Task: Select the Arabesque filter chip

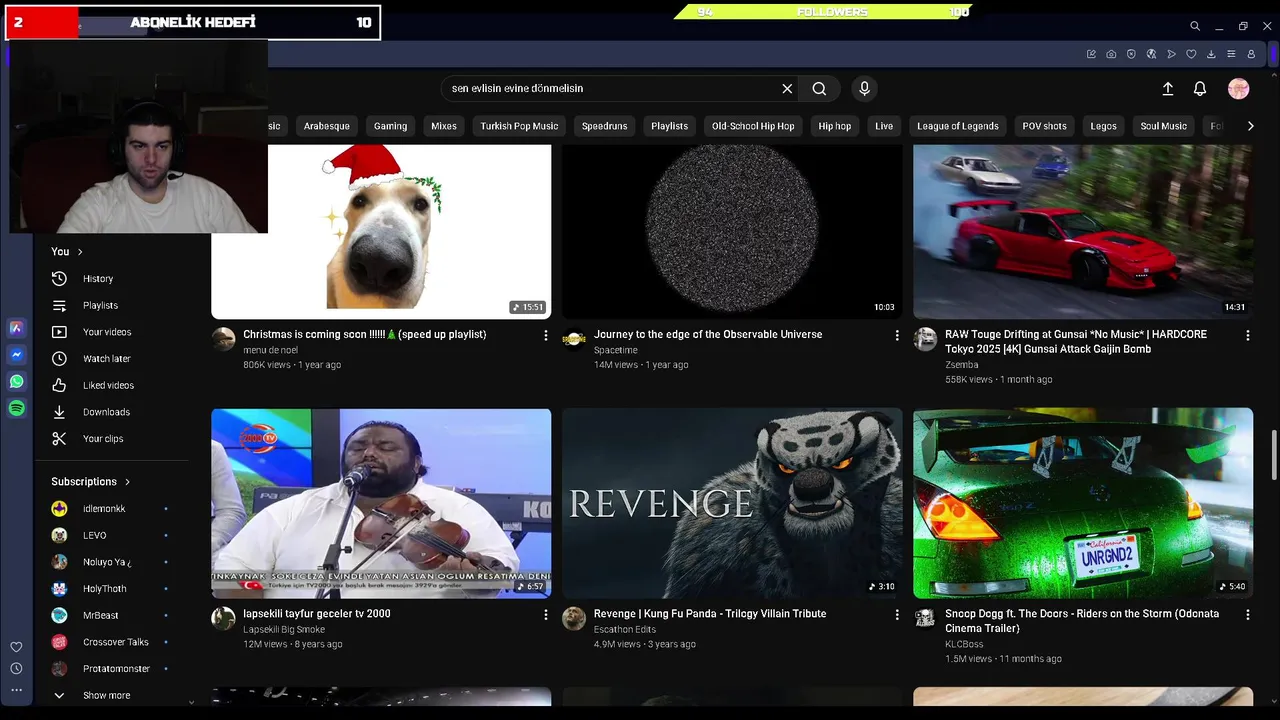Action: pyautogui.click(x=327, y=126)
